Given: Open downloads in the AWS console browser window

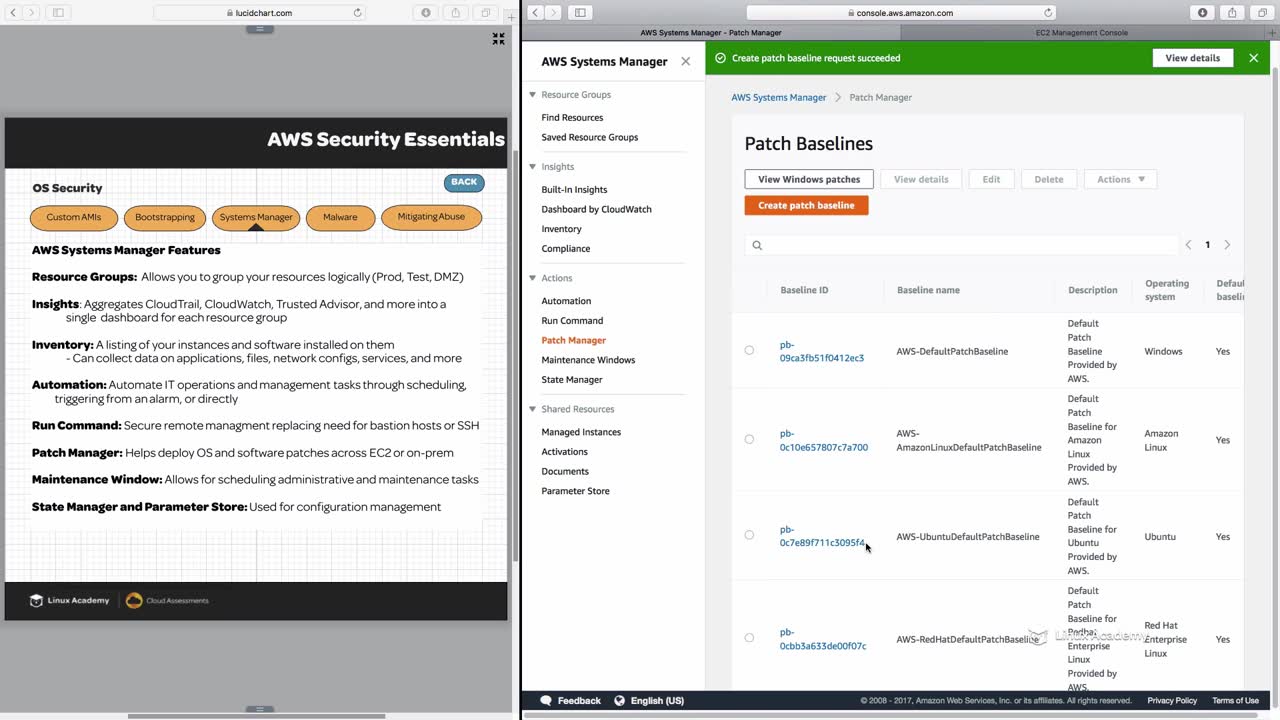Looking at the screenshot, I should 1203,13.
